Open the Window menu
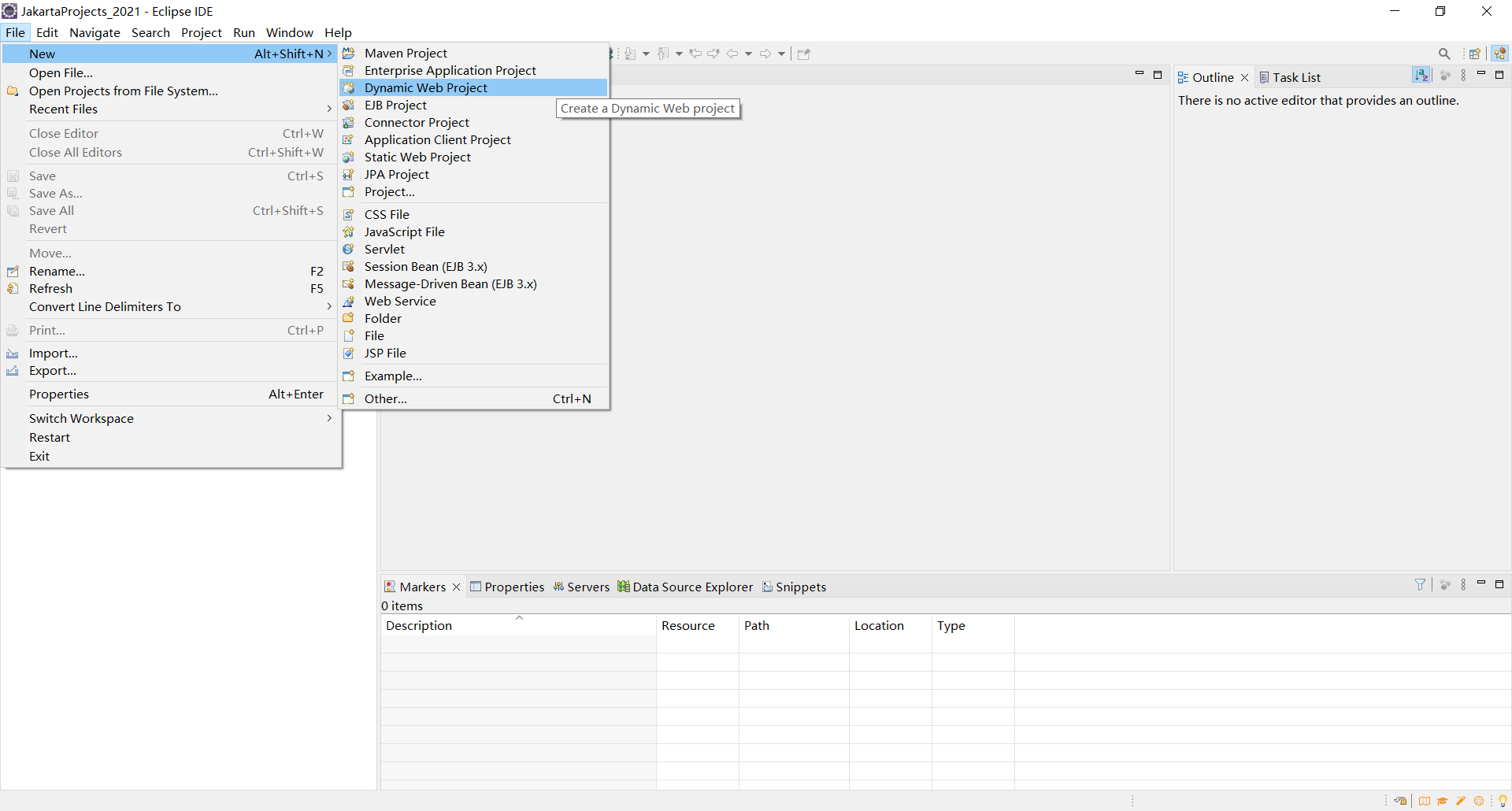Image resolution: width=1512 pixels, height=811 pixels. point(289,32)
